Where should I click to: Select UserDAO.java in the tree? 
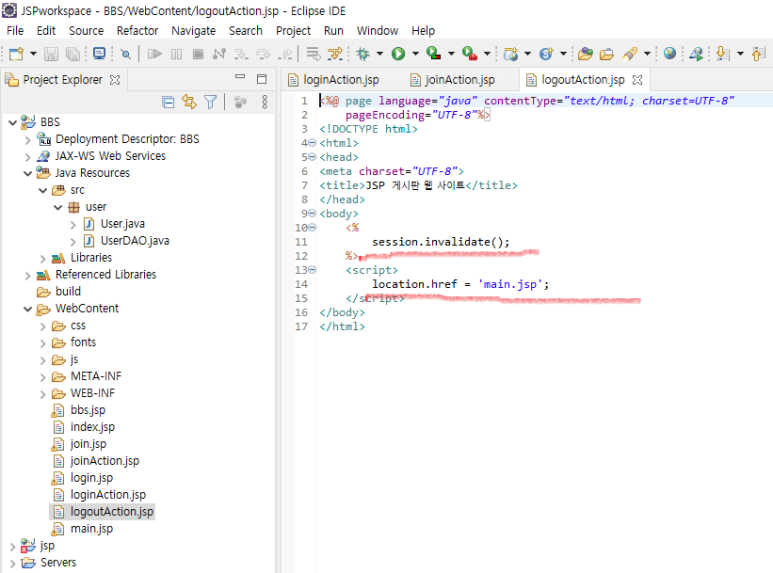pyautogui.click(x=135, y=241)
